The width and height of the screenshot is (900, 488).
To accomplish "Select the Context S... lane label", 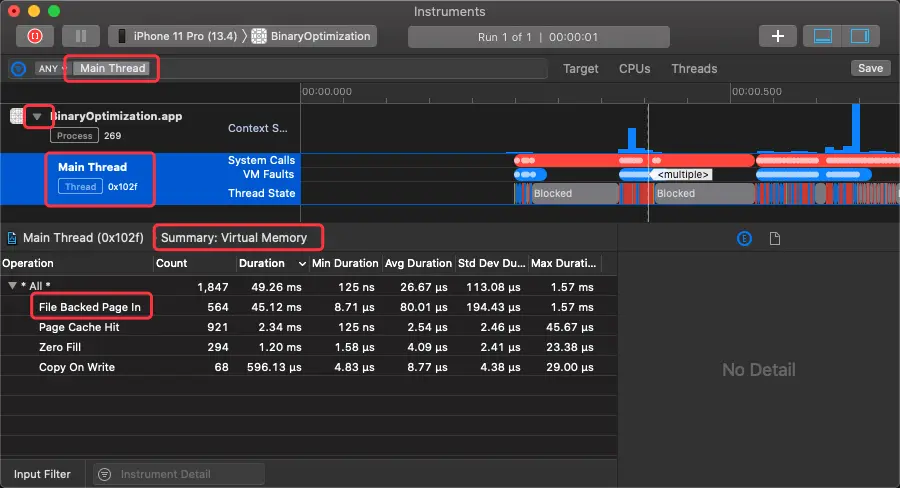I will (258, 129).
